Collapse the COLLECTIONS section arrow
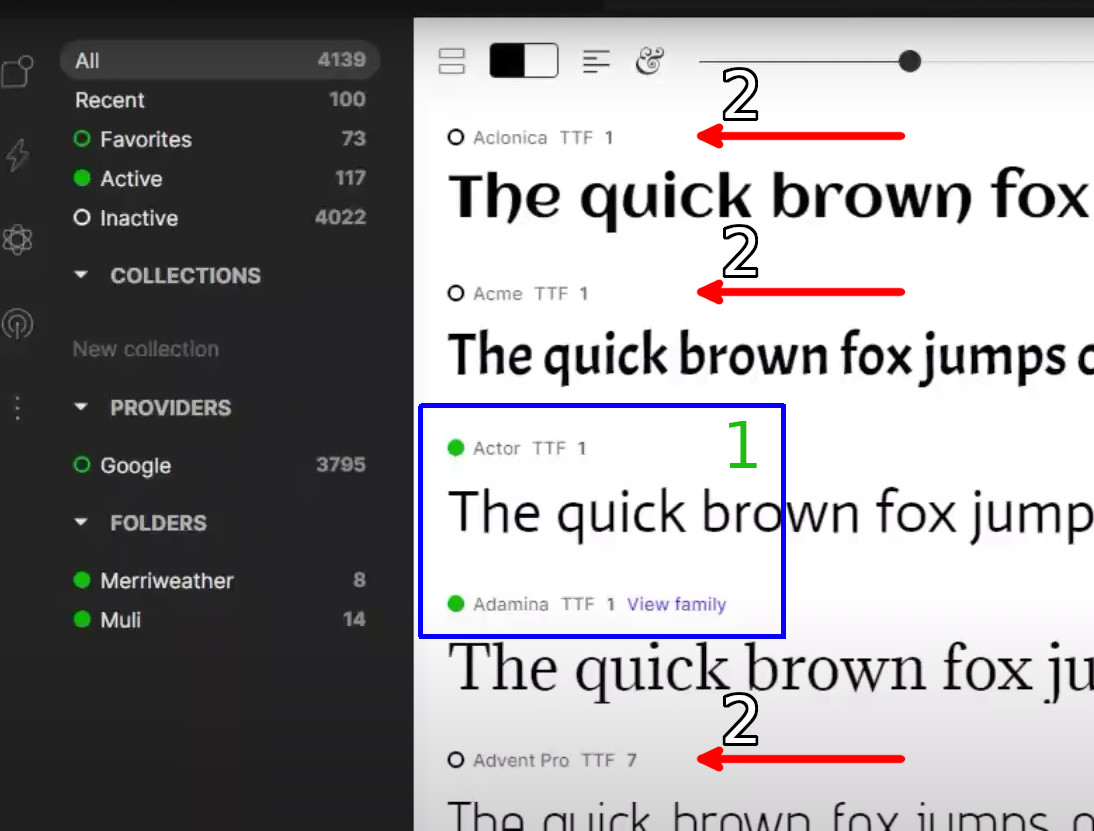The image size is (1094, 831). 81,275
